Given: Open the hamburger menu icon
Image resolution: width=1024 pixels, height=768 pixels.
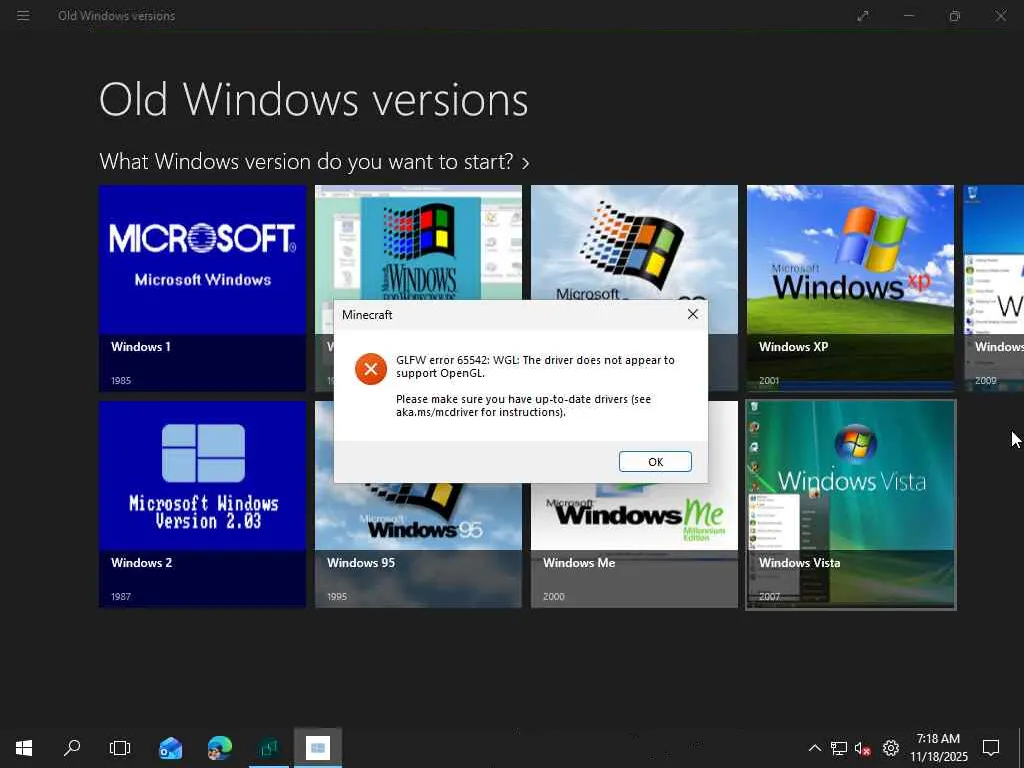Looking at the screenshot, I should pyautogui.click(x=23, y=16).
